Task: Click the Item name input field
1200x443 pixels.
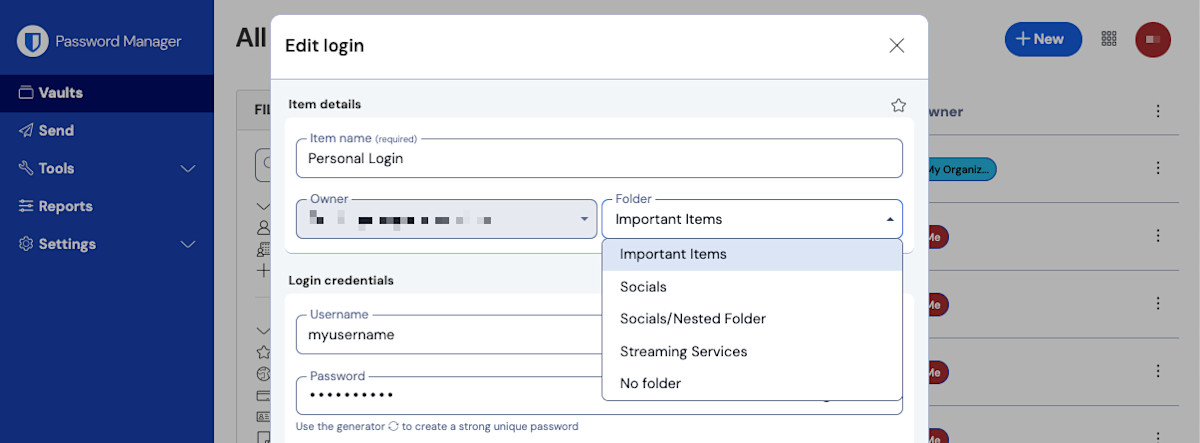Action: [x=599, y=158]
